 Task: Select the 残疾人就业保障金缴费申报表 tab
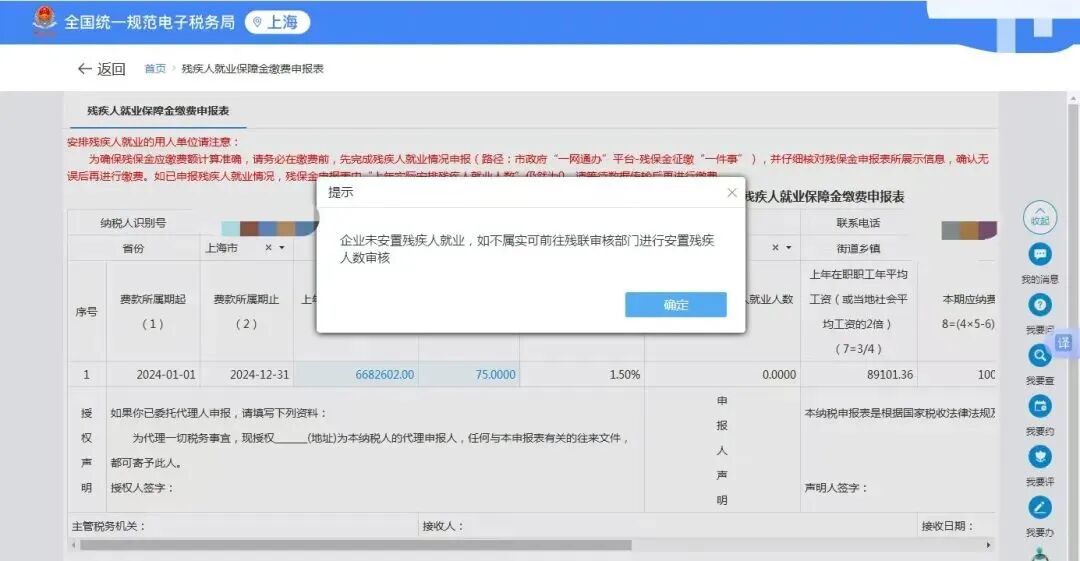coord(158,111)
